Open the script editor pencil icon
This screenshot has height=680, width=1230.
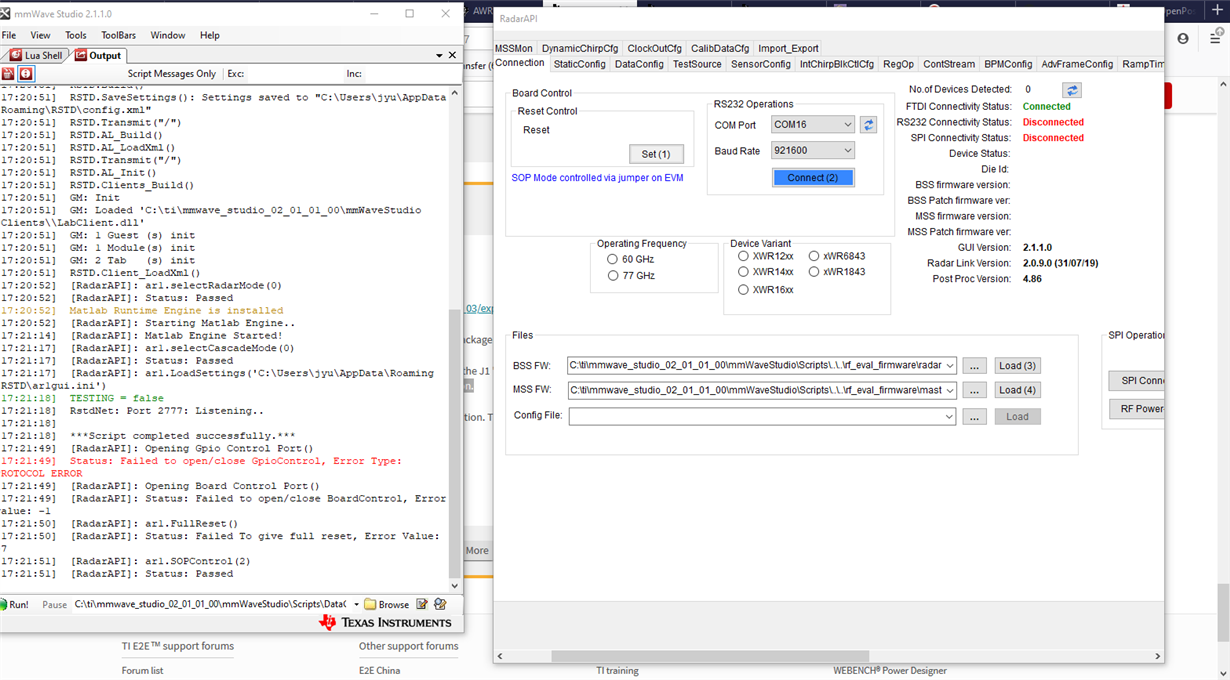[422, 604]
